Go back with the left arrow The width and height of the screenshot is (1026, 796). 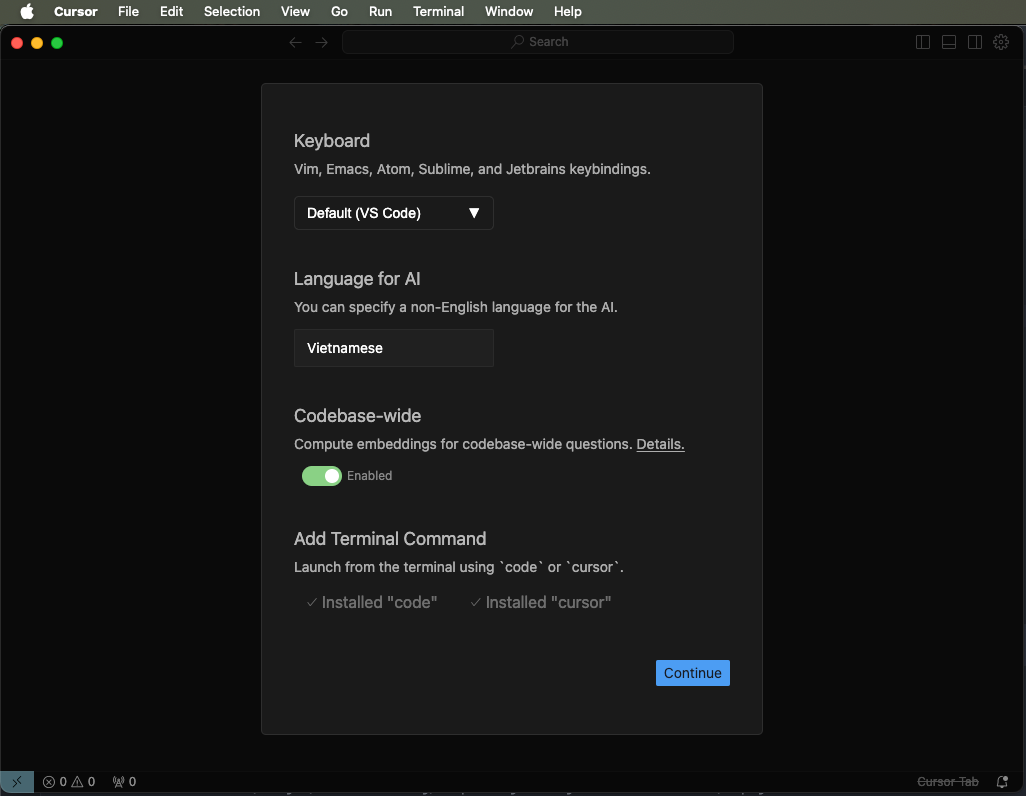tap(295, 42)
